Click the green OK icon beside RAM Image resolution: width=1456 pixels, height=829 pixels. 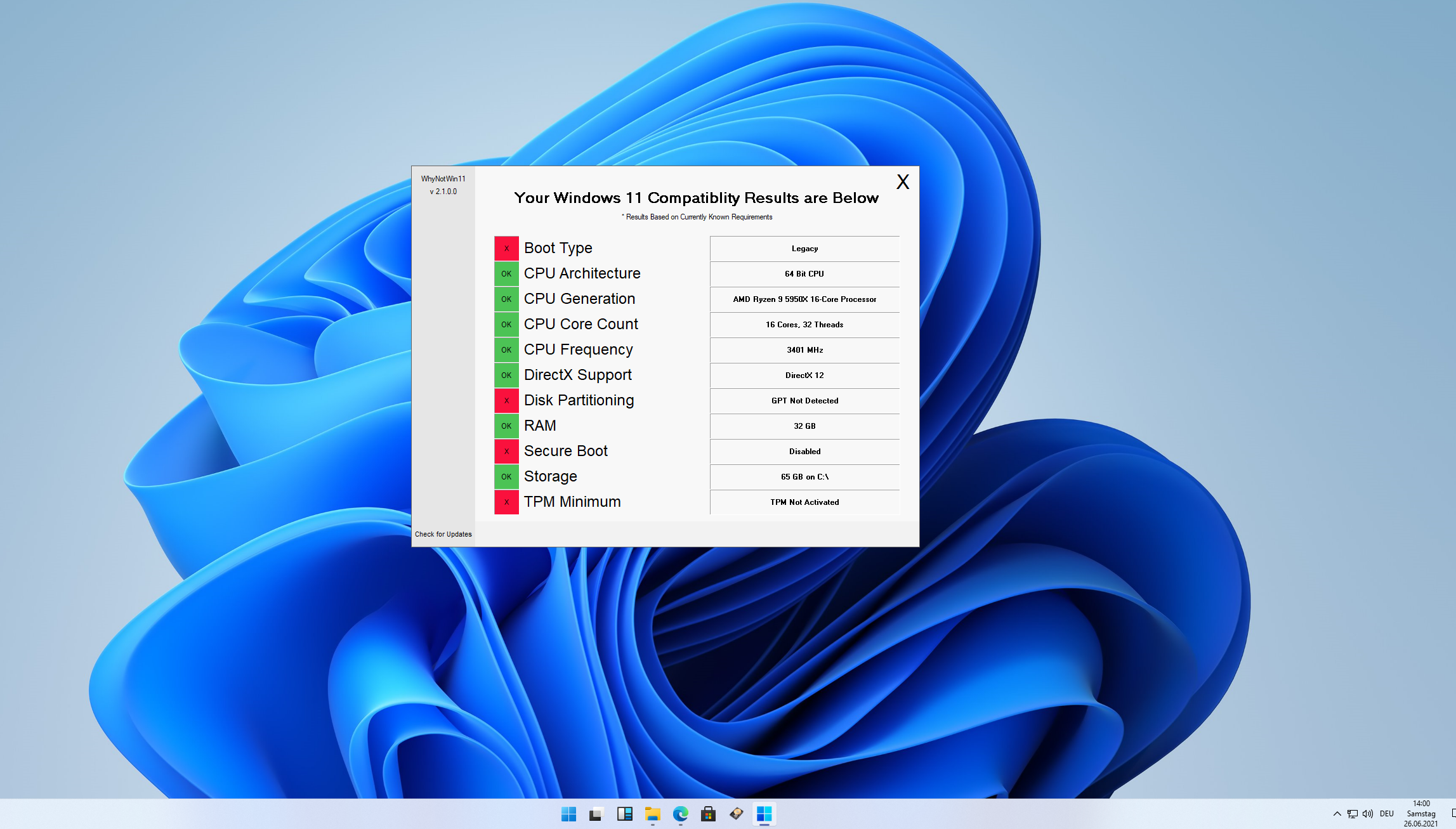point(506,426)
